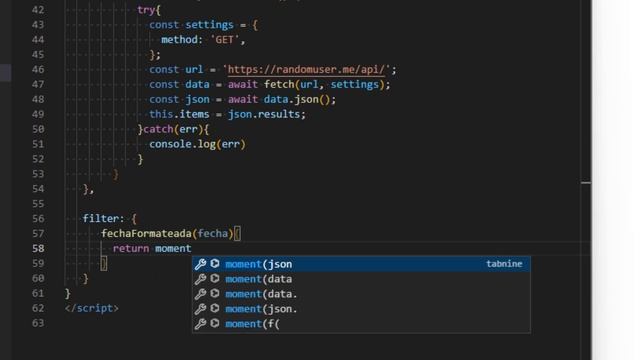Click the tabnine label in suggestion list

[504, 264]
